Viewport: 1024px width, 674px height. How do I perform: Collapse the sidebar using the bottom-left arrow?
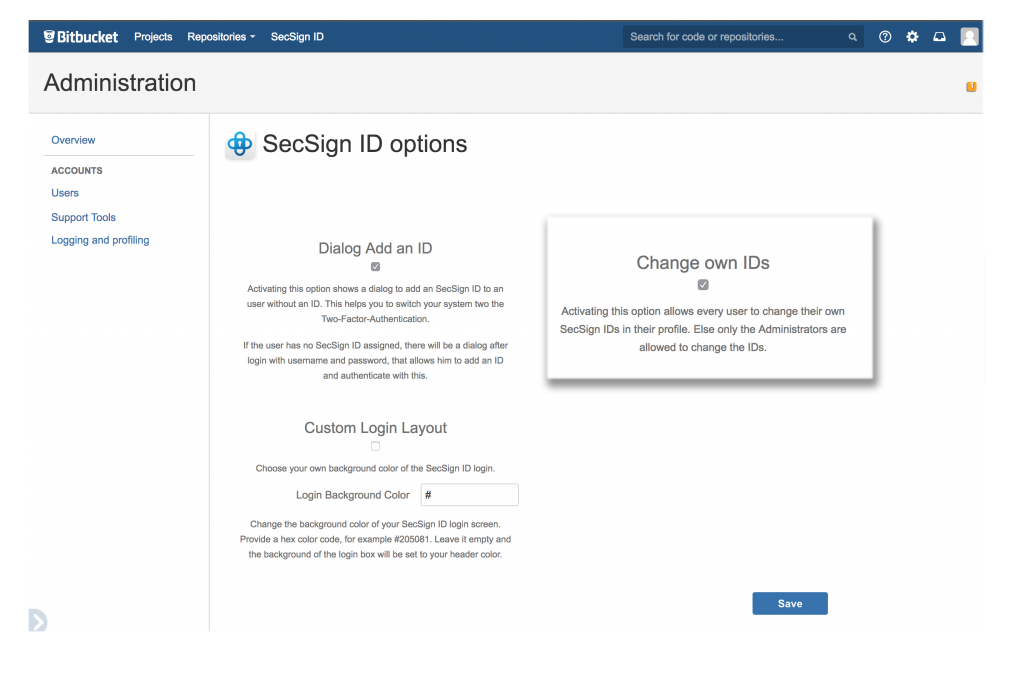coord(36,621)
